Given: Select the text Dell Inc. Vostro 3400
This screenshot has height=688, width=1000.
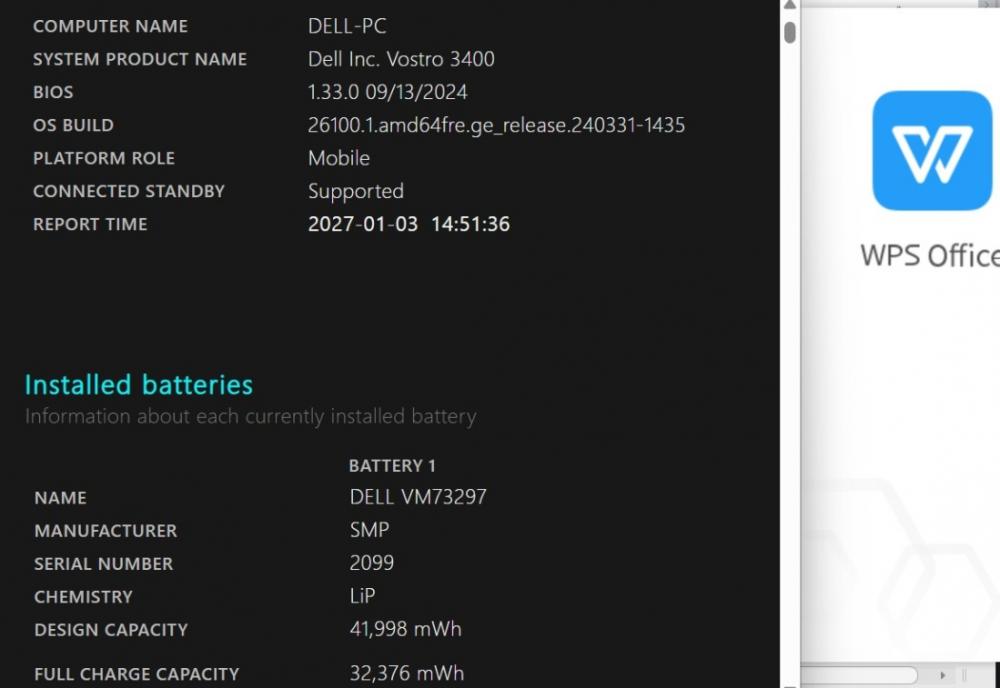Looking at the screenshot, I should click(401, 59).
